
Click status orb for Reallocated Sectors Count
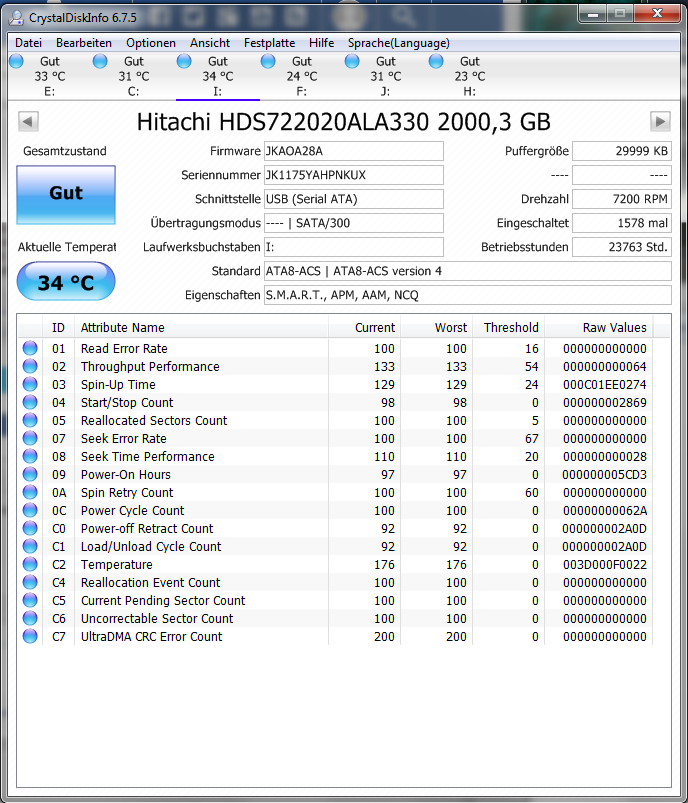pyautogui.click(x=30, y=420)
